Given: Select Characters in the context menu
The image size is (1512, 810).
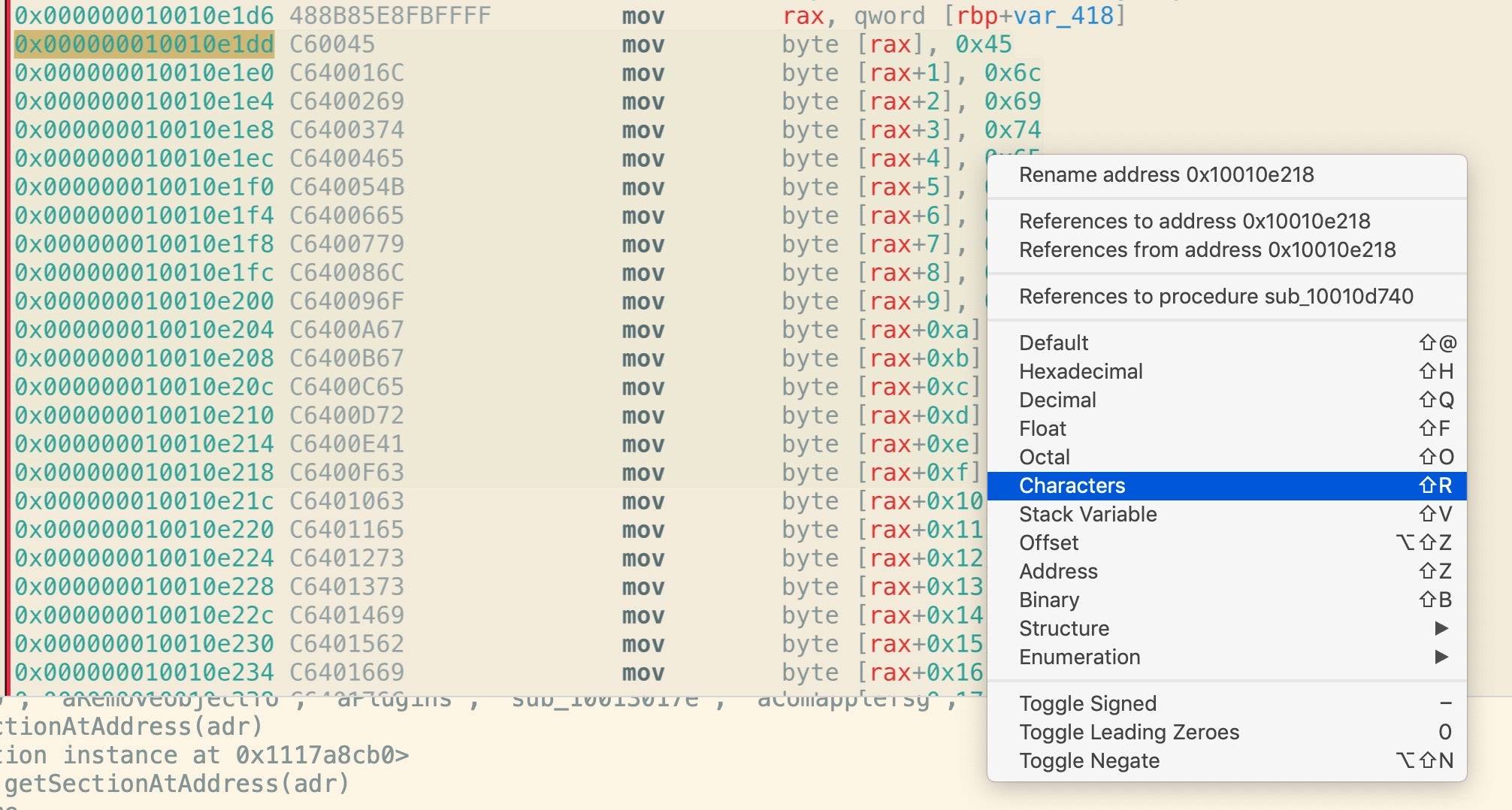Looking at the screenshot, I should pyautogui.click(x=1072, y=485).
